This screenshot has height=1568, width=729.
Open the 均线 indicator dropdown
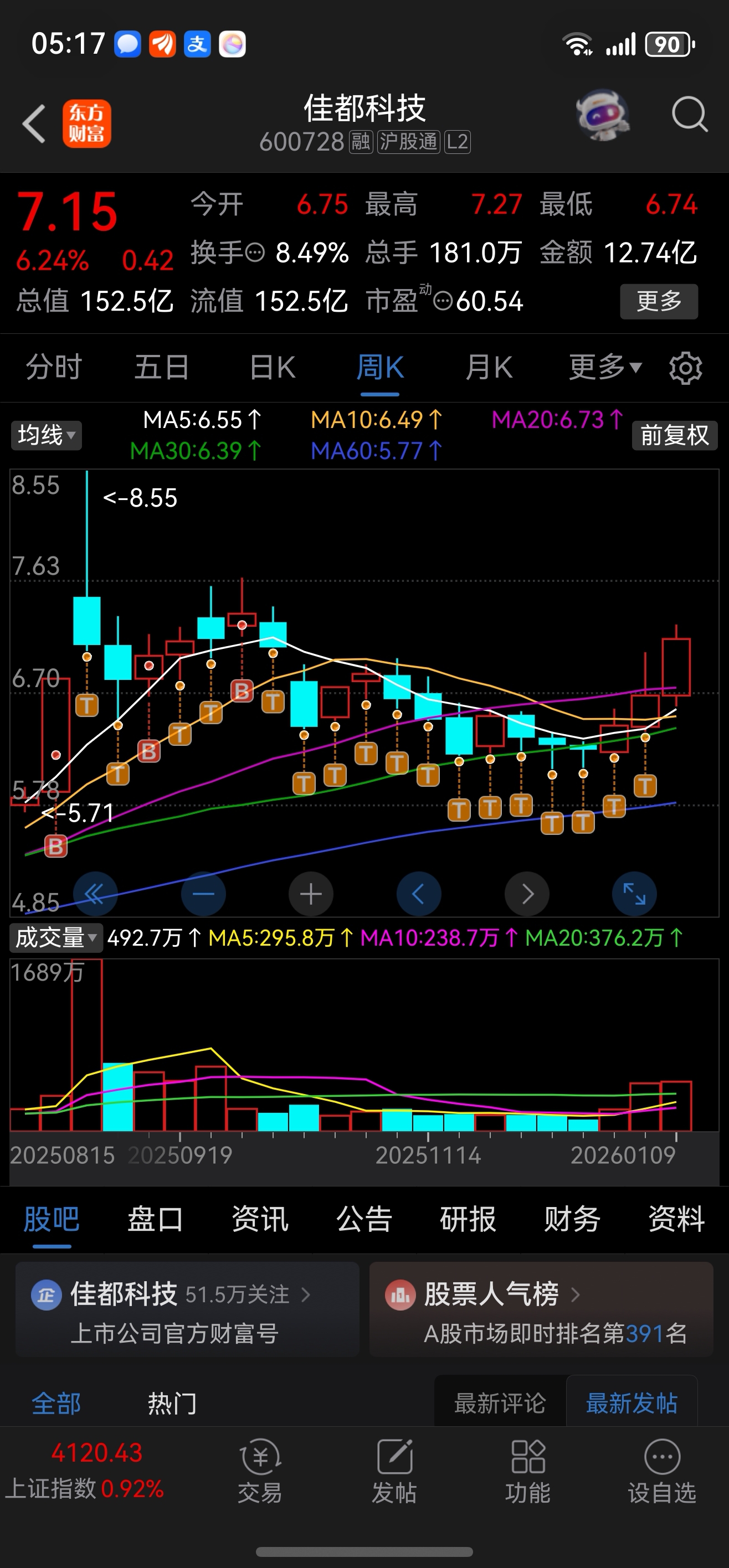click(x=47, y=435)
